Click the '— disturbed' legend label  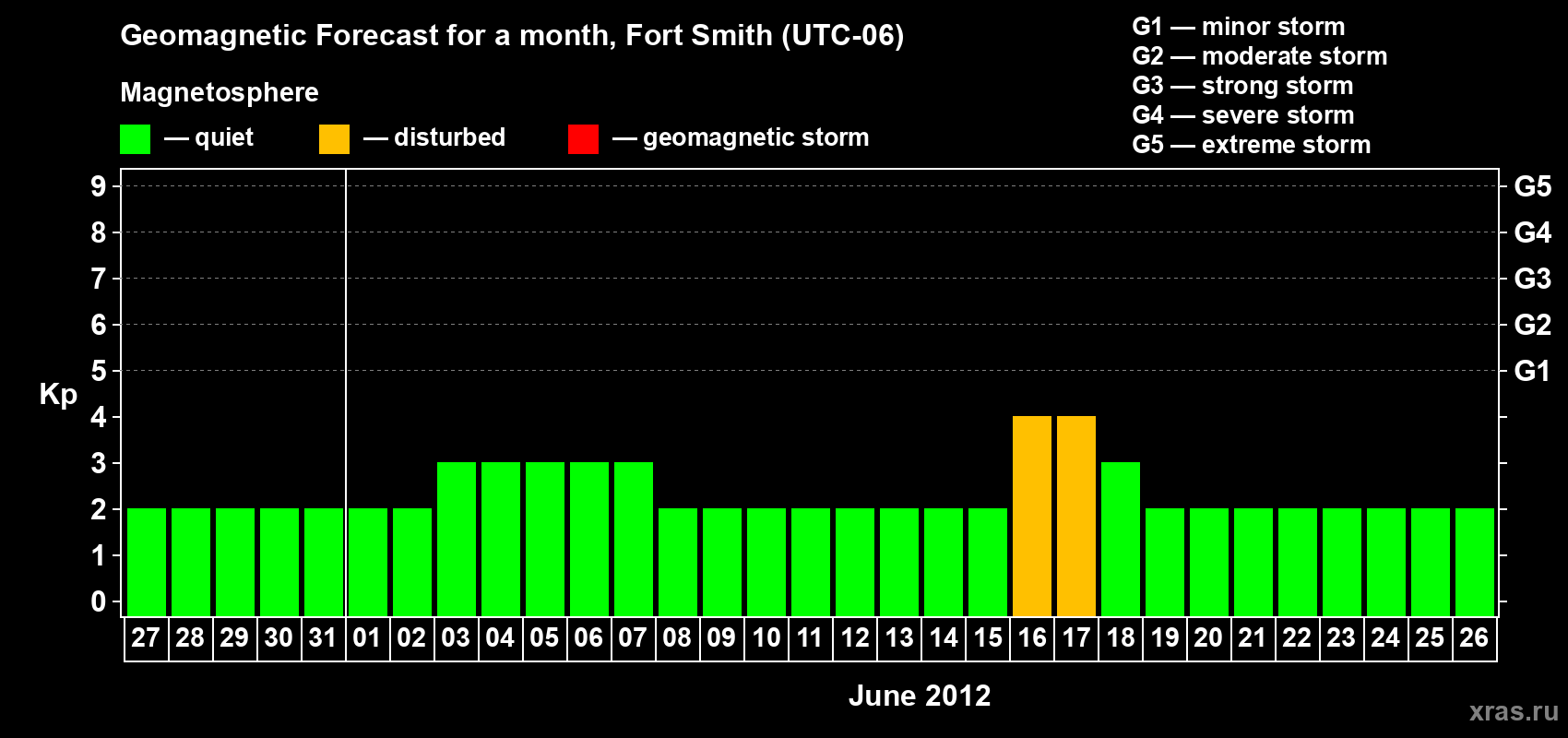coord(434,138)
